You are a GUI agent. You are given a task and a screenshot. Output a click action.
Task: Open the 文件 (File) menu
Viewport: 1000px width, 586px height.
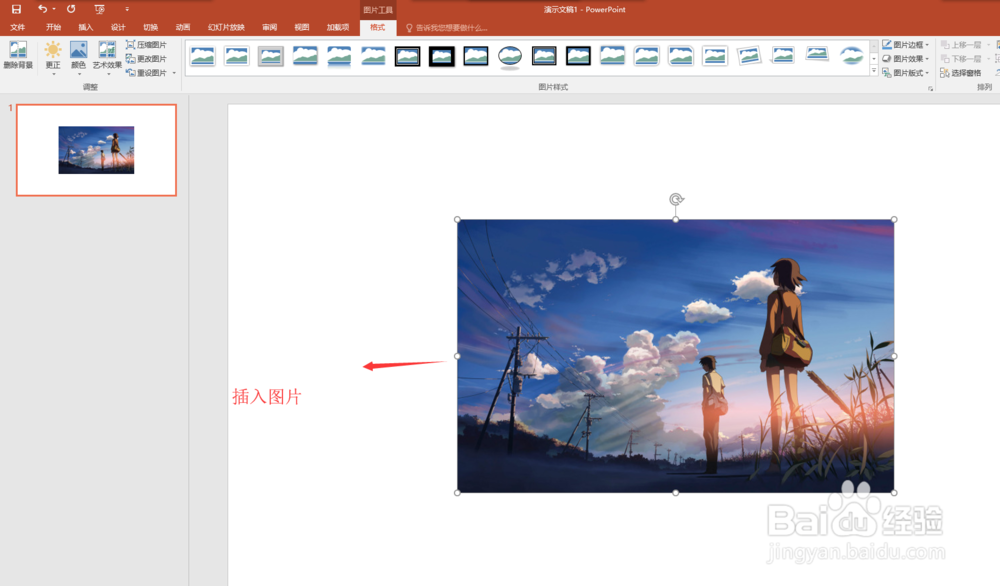(x=18, y=27)
